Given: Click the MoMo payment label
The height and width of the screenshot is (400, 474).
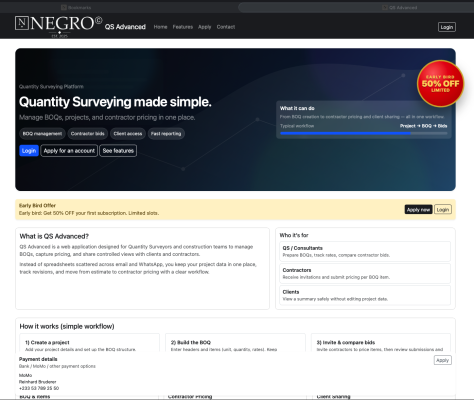Looking at the screenshot, I should click(x=25, y=375).
